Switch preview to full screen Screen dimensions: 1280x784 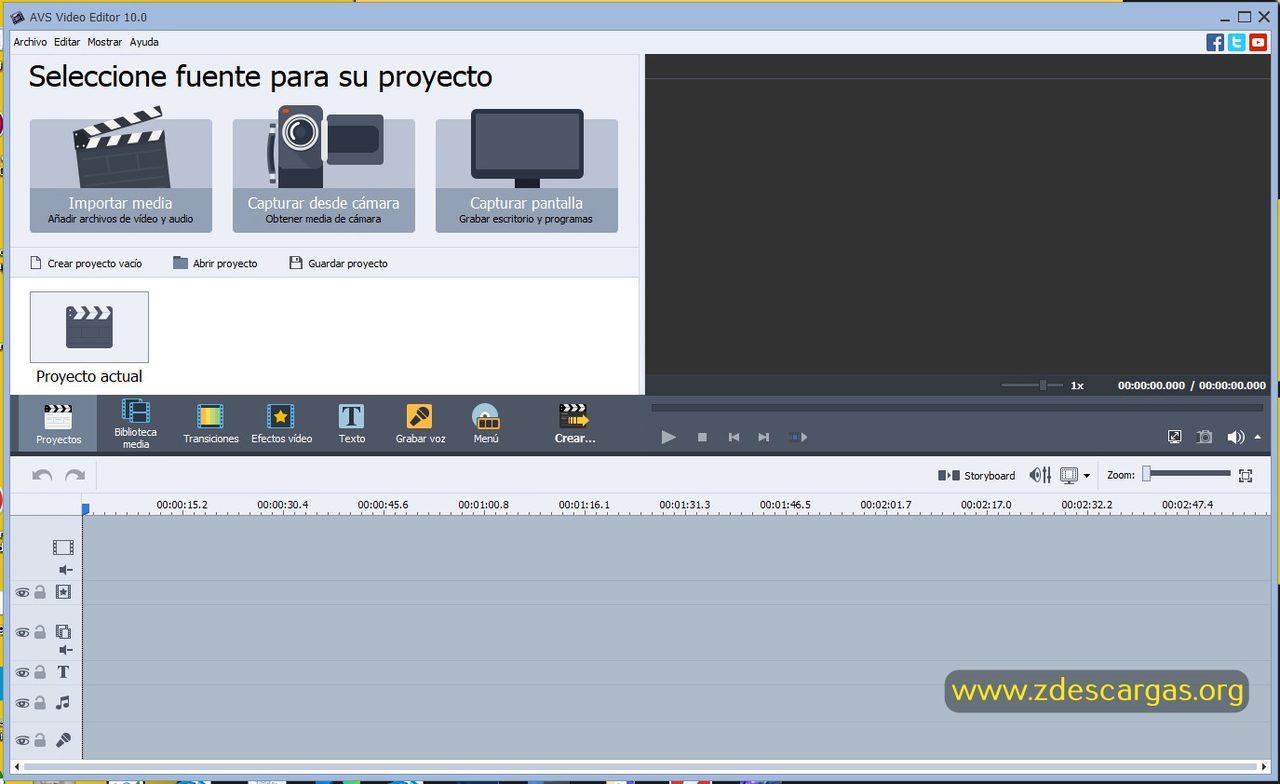point(1175,437)
